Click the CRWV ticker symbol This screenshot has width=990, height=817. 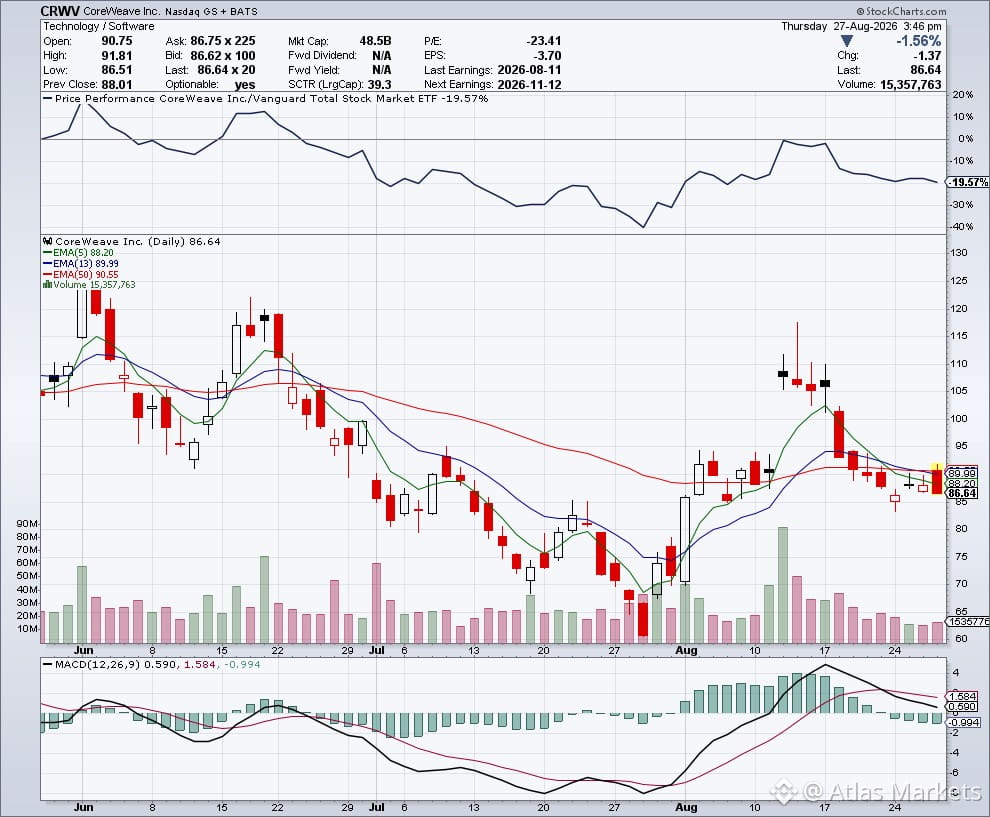(x=61, y=11)
